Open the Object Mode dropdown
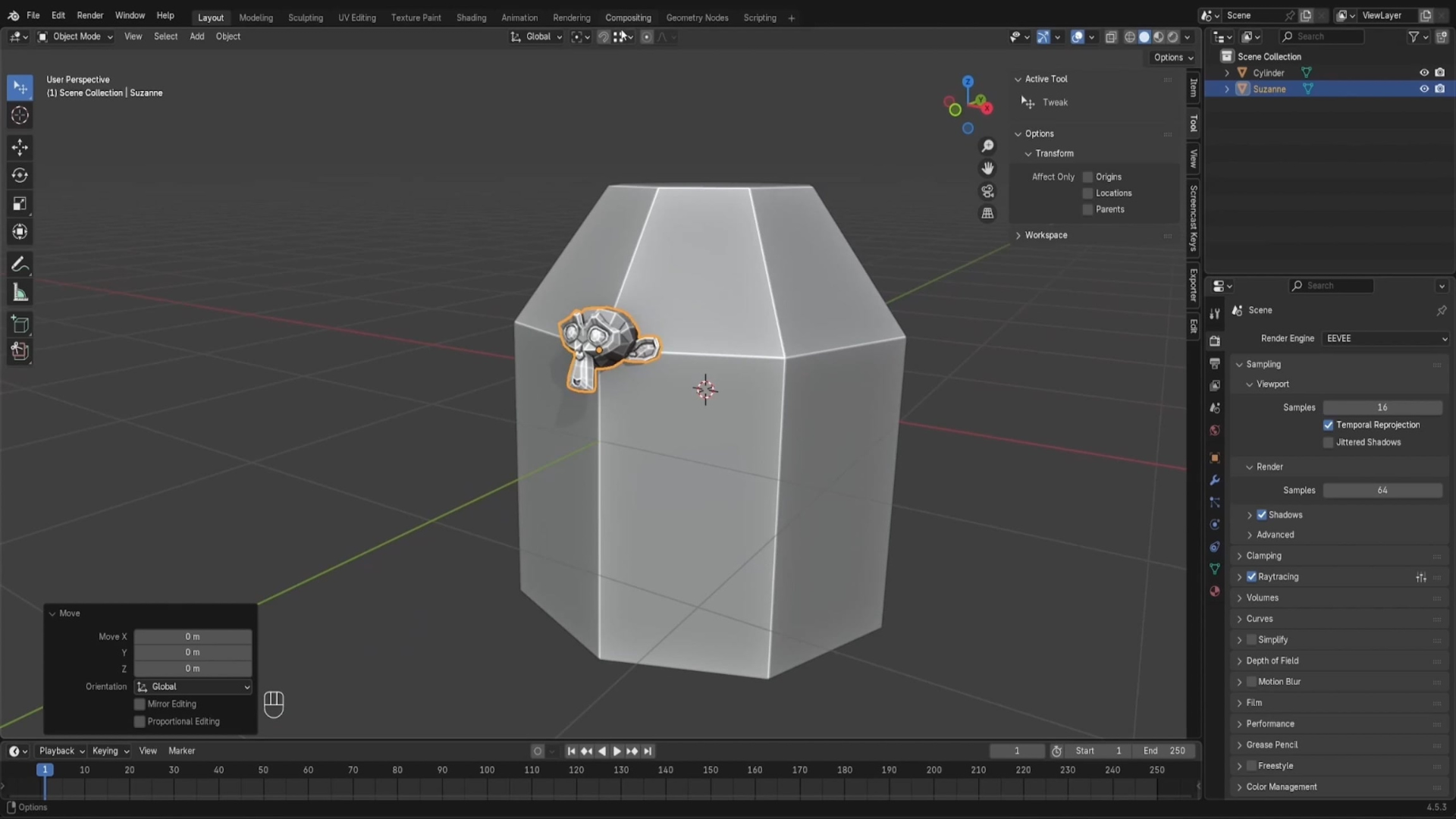This screenshot has height=819, width=1456. (75, 36)
